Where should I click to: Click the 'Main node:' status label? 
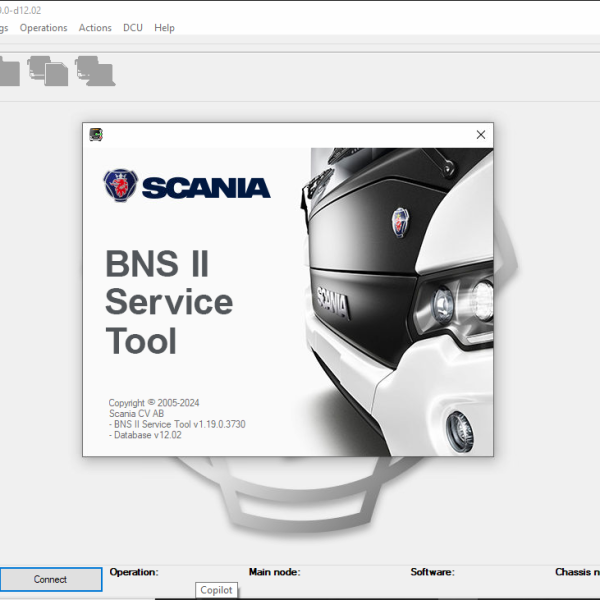click(275, 572)
